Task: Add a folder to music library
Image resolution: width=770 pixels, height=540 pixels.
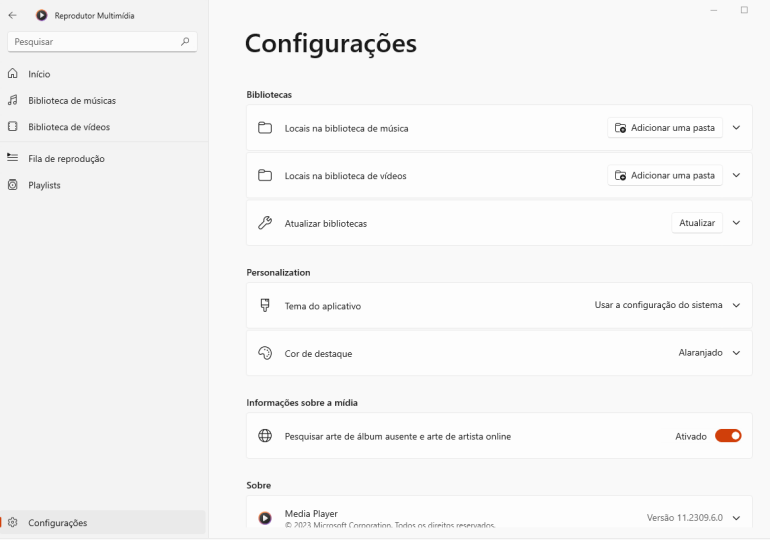Action: 665,128
